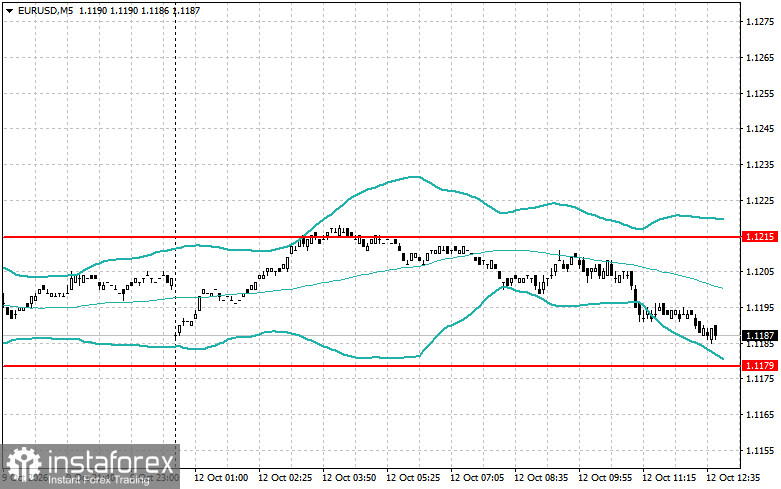Image resolution: width=781 pixels, height=489 pixels.
Task: Click the 1.1255 price axis value
Action: (760, 93)
